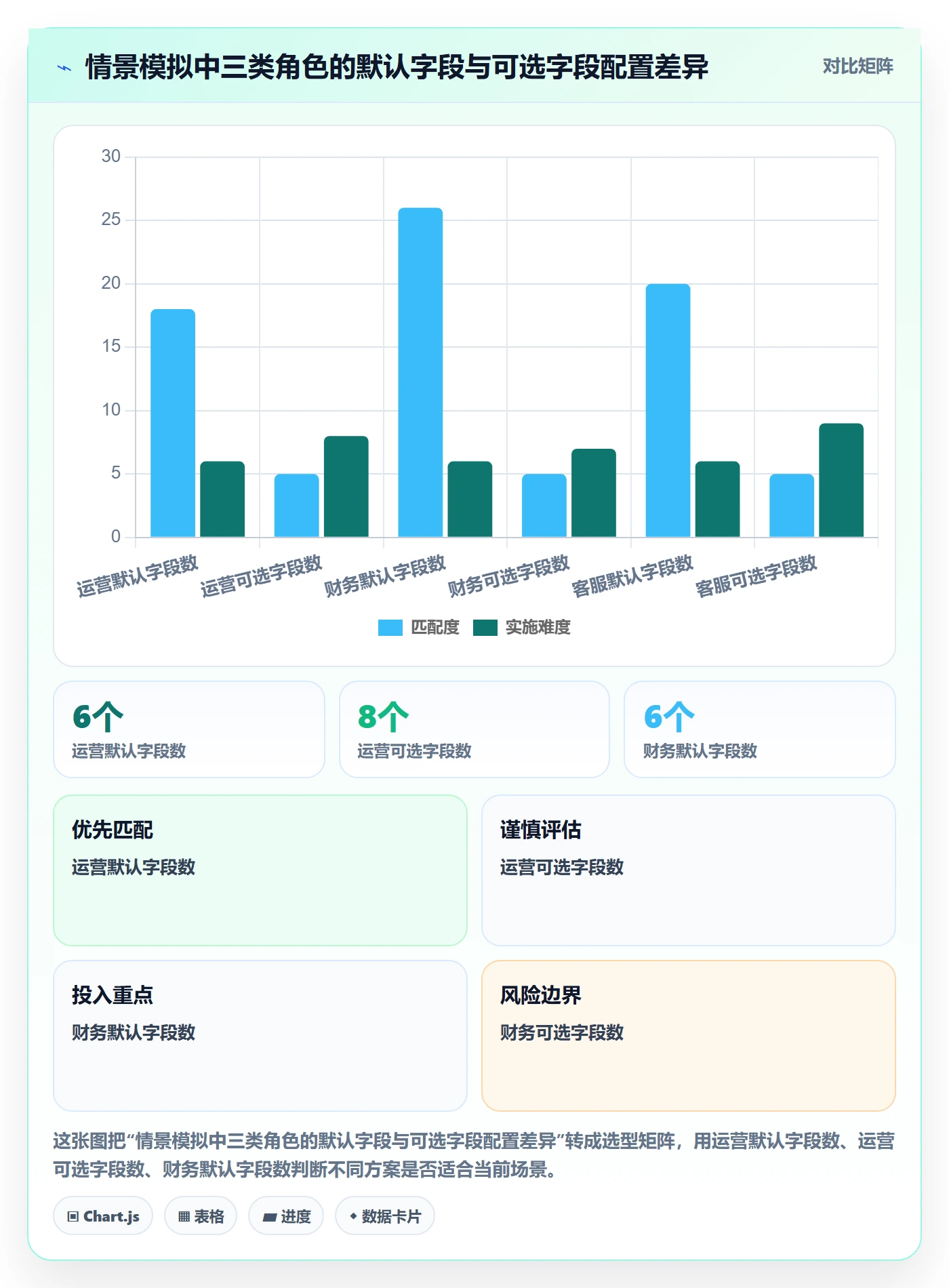The width and height of the screenshot is (949, 1288).
Task: Open the 风险边界 matrix card
Action: click(689, 1036)
